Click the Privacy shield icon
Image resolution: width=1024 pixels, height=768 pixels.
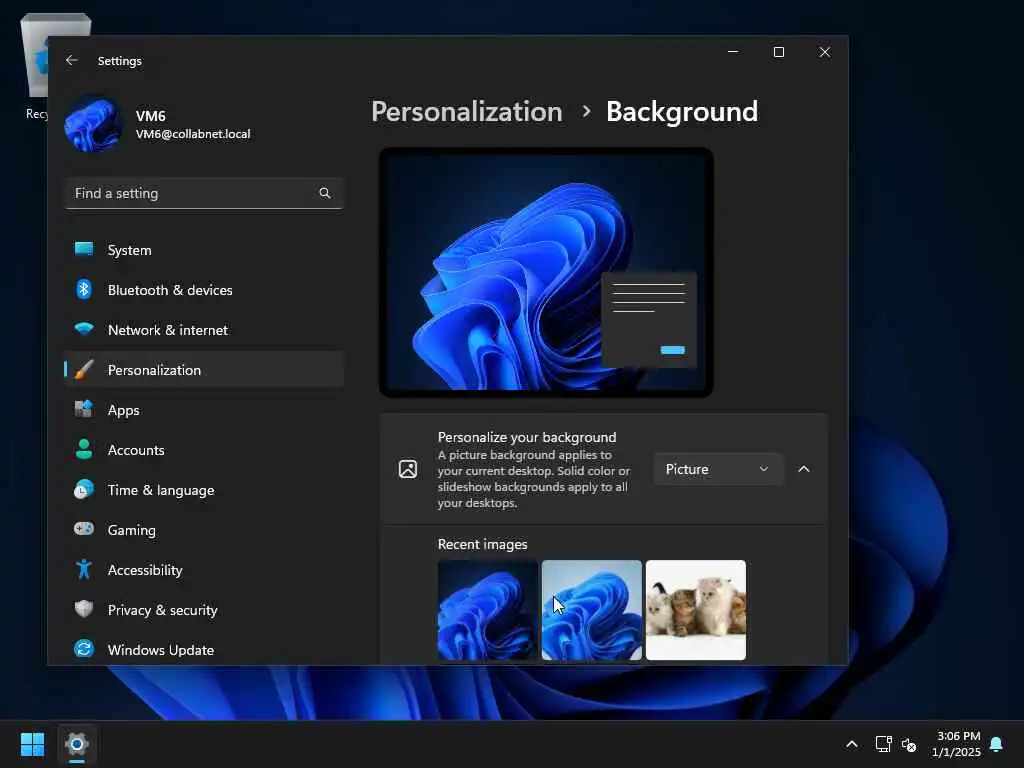84,609
